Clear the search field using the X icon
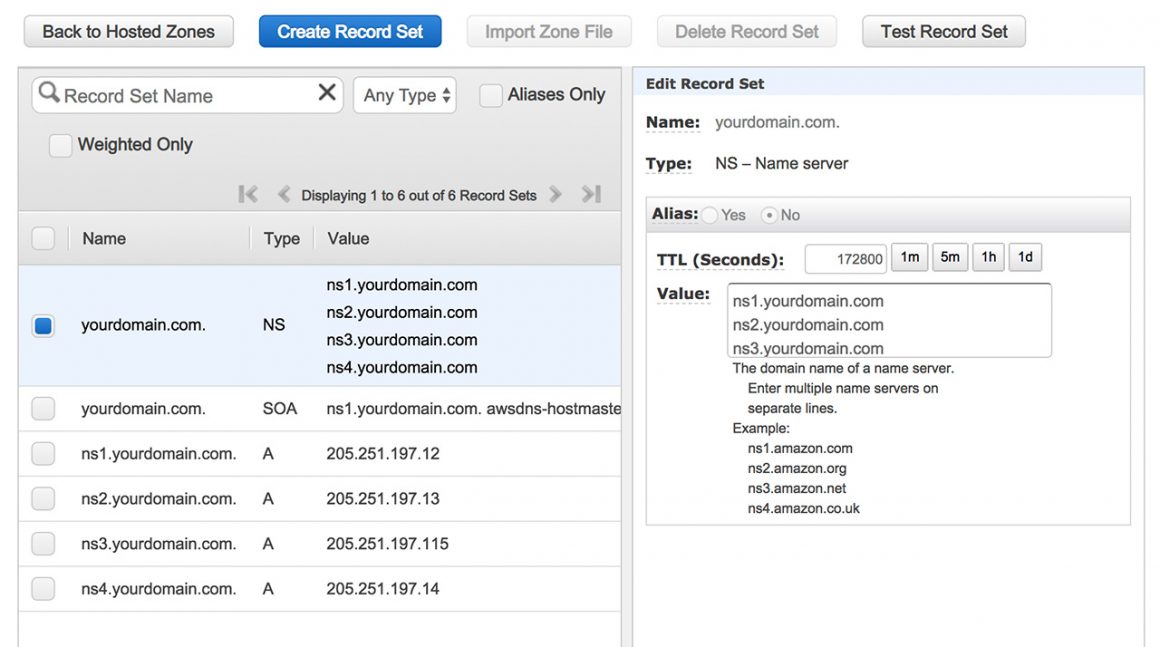Image resolution: width=1160 pixels, height=647 pixels. [327, 94]
